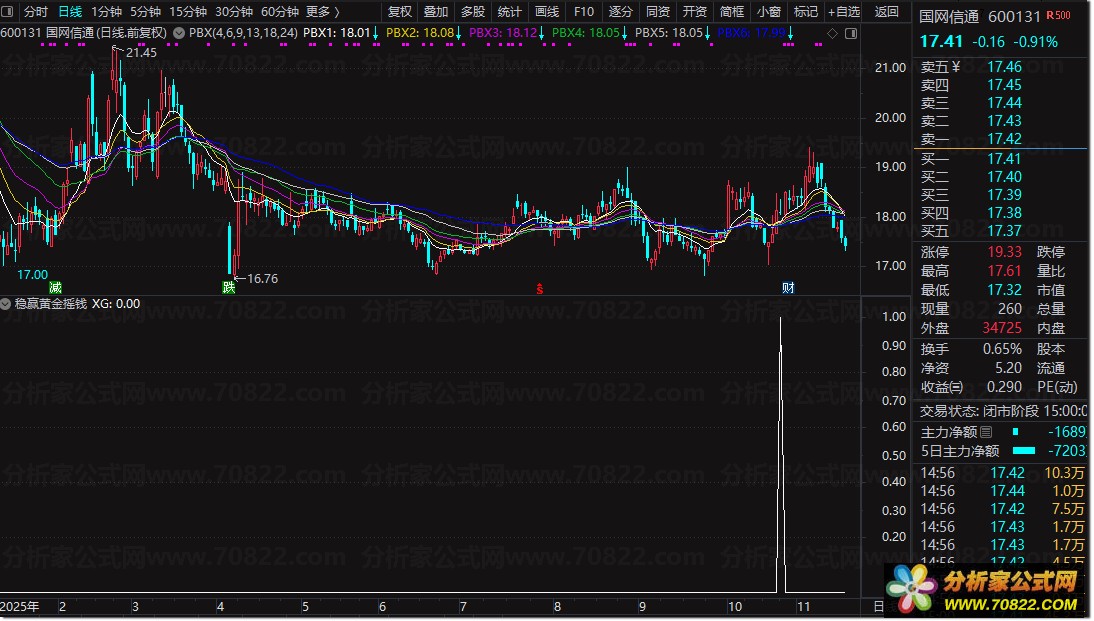This screenshot has width=1094, height=621.
Task: Click the 返回 back button
Action: 886,12
